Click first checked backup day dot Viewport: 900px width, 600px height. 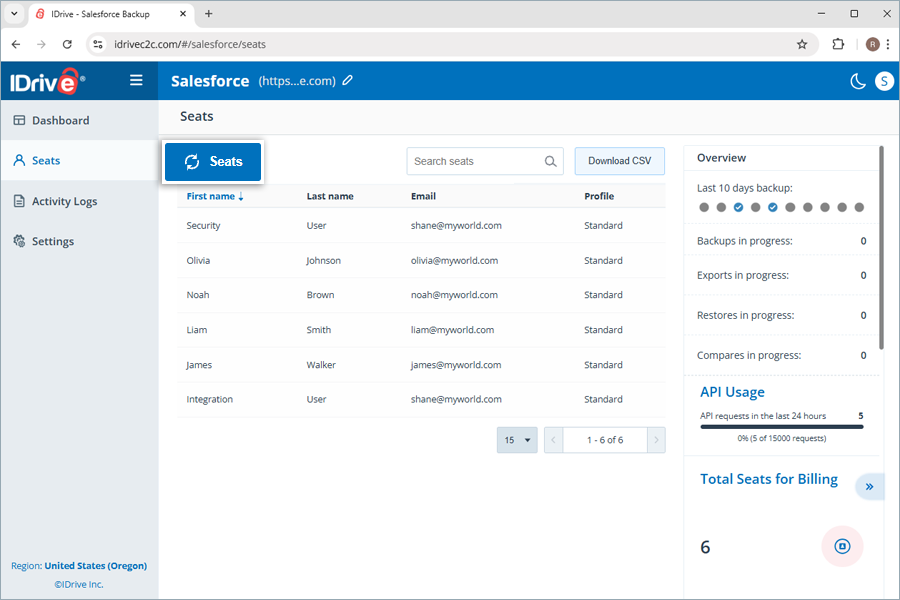(738, 207)
